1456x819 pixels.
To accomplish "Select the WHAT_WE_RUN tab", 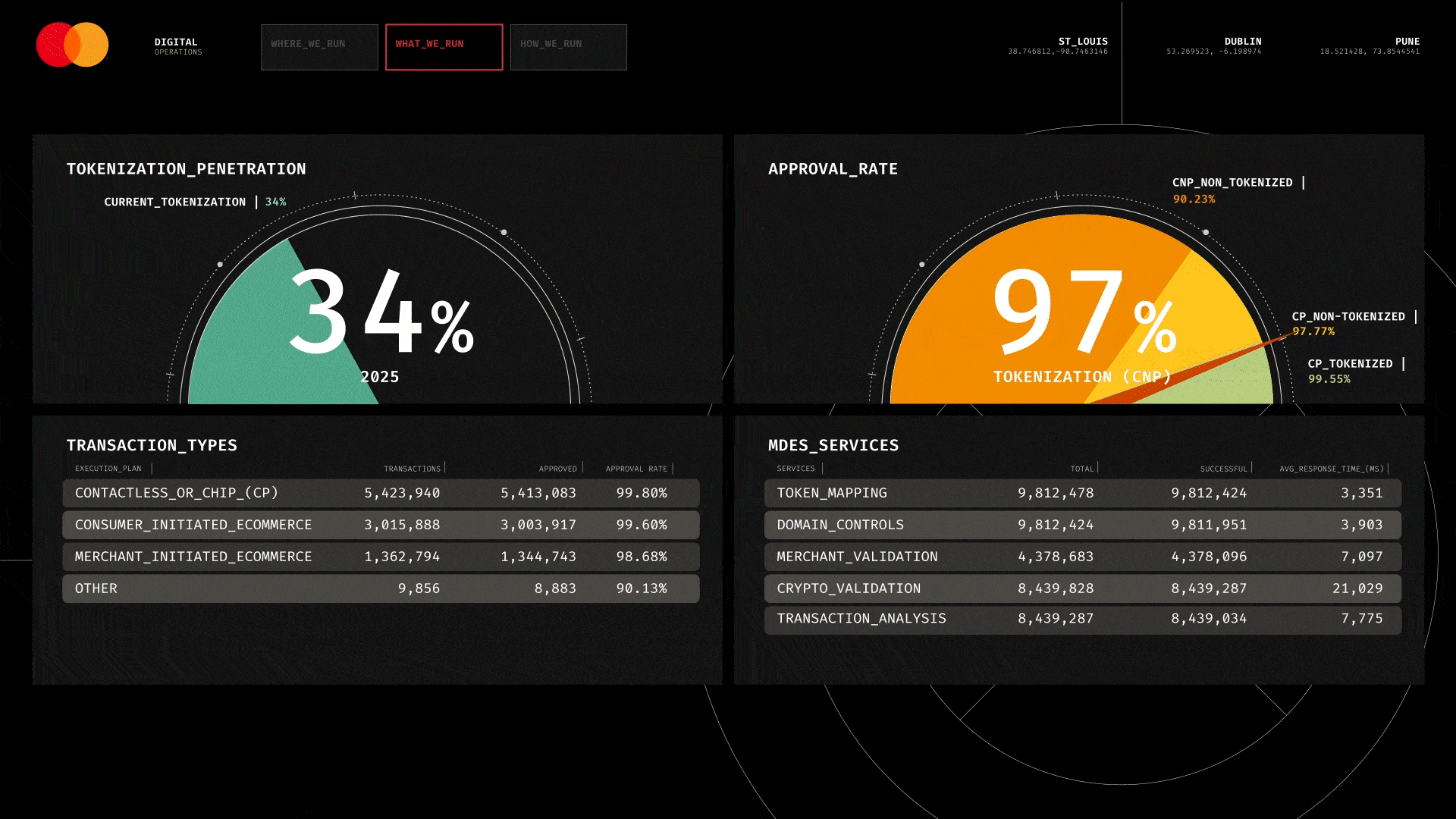I will (x=444, y=47).
